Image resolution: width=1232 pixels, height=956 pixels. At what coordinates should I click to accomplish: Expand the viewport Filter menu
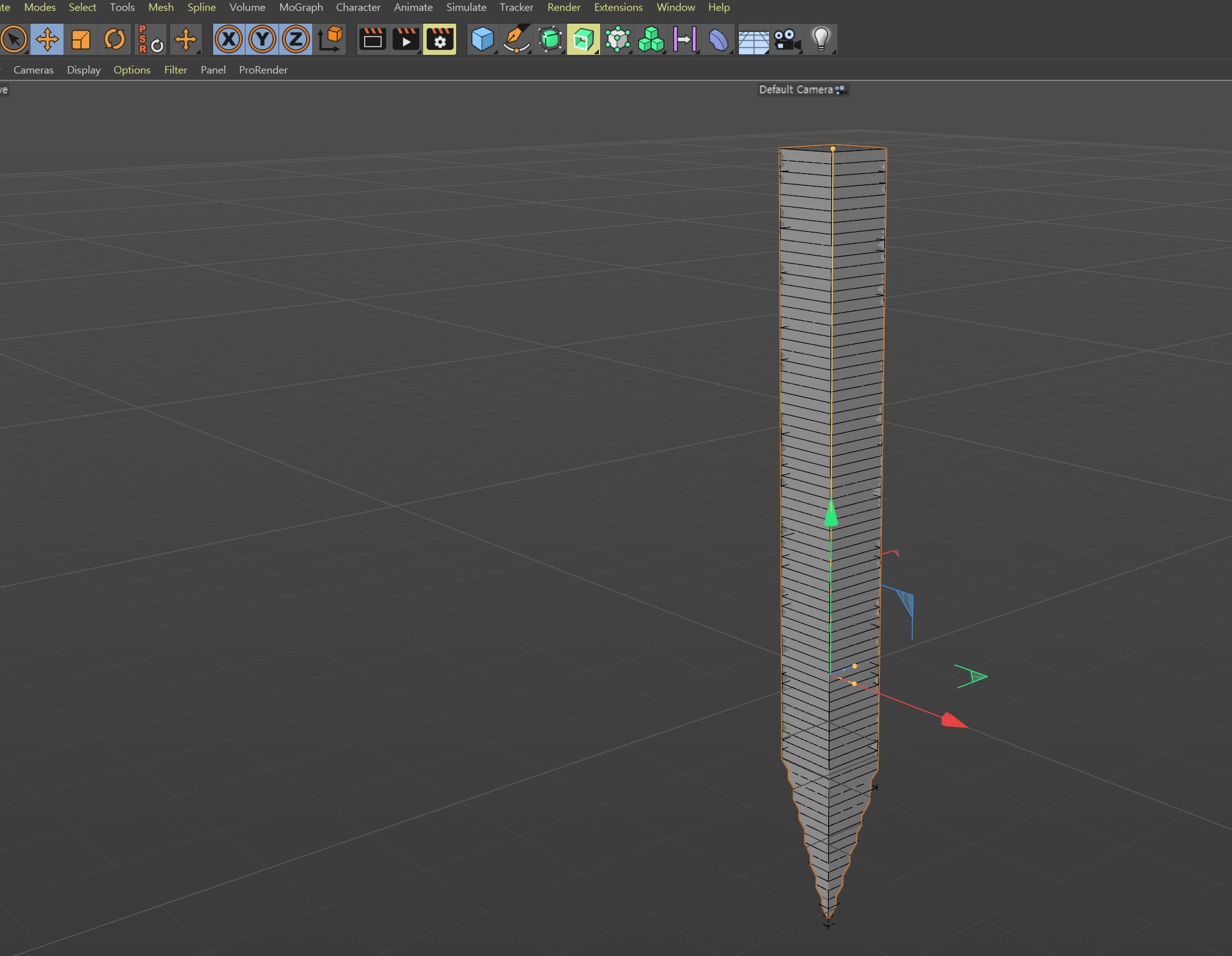[175, 70]
